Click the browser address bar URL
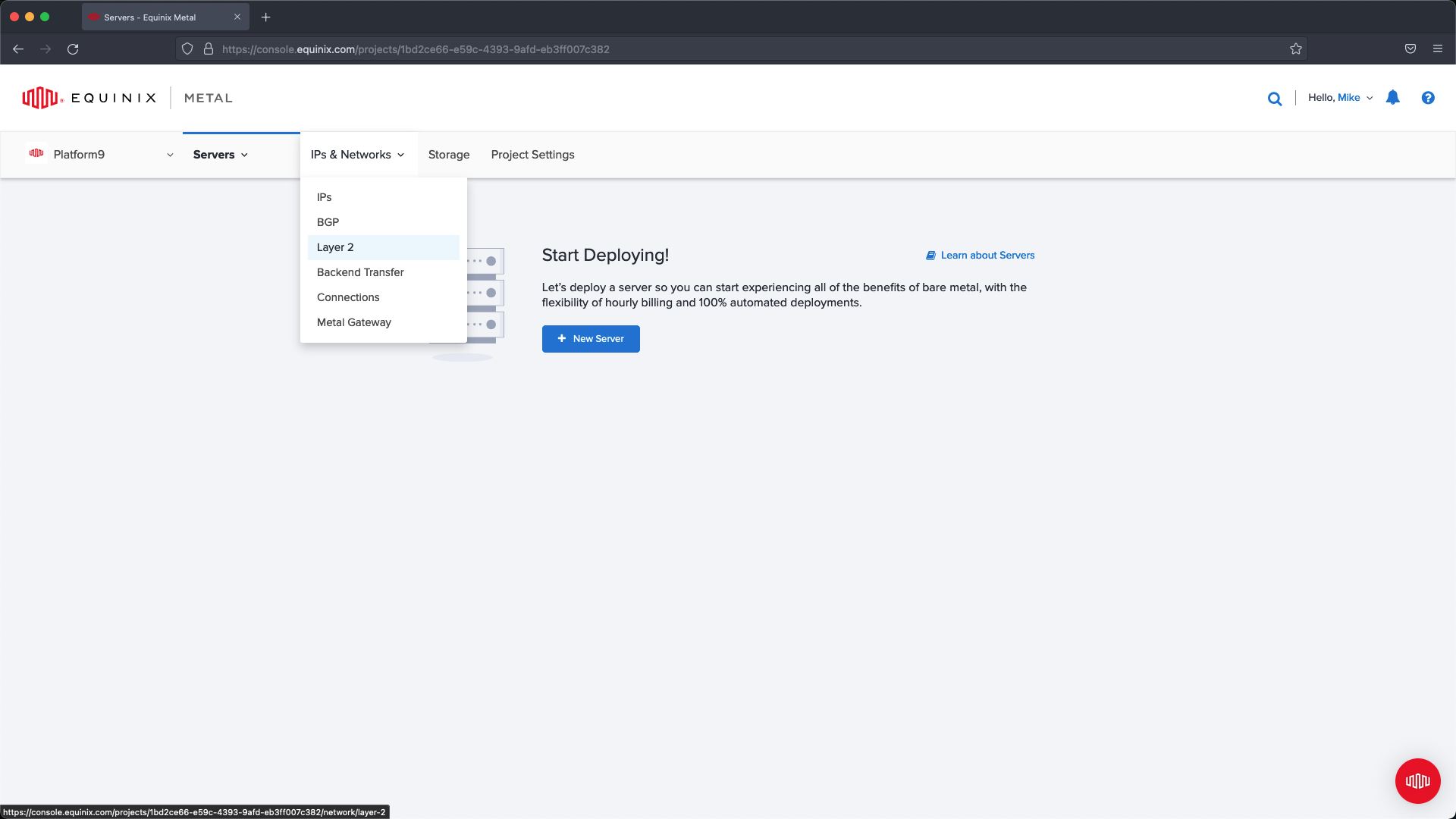Viewport: 1456px width, 819px height. click(416, 49)
